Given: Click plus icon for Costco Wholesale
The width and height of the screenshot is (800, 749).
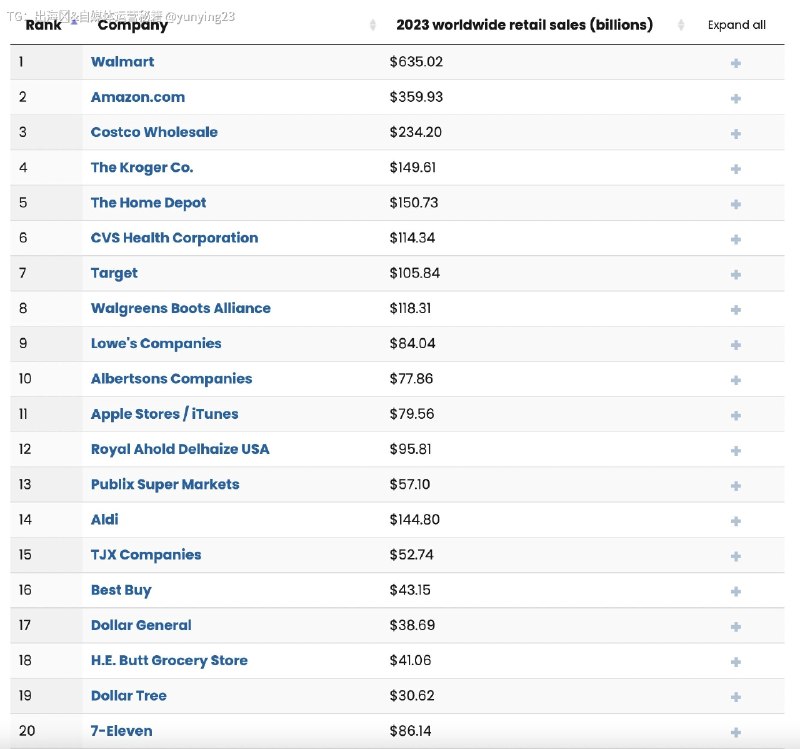Looking at the screenshot, I should (x=735, y=134).
